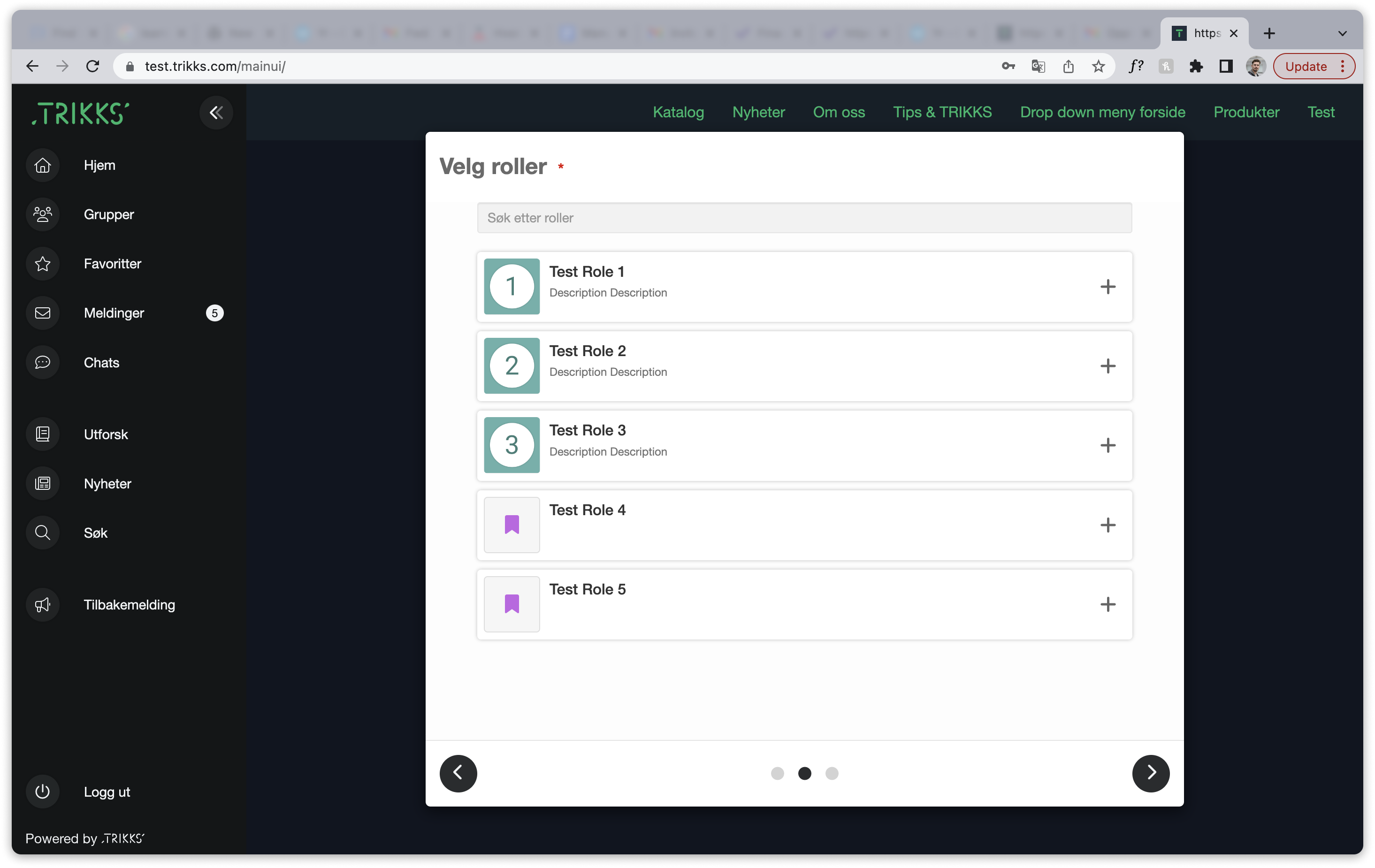Open a new browser tab
This screenshot has height=868, width=1375.
click(1269, 33)
